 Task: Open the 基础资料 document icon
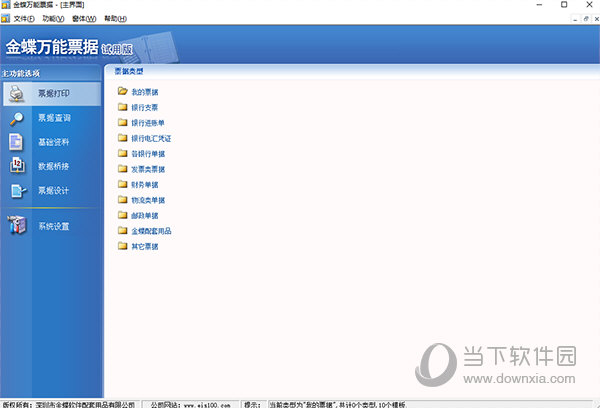click(x=16, y=142)
